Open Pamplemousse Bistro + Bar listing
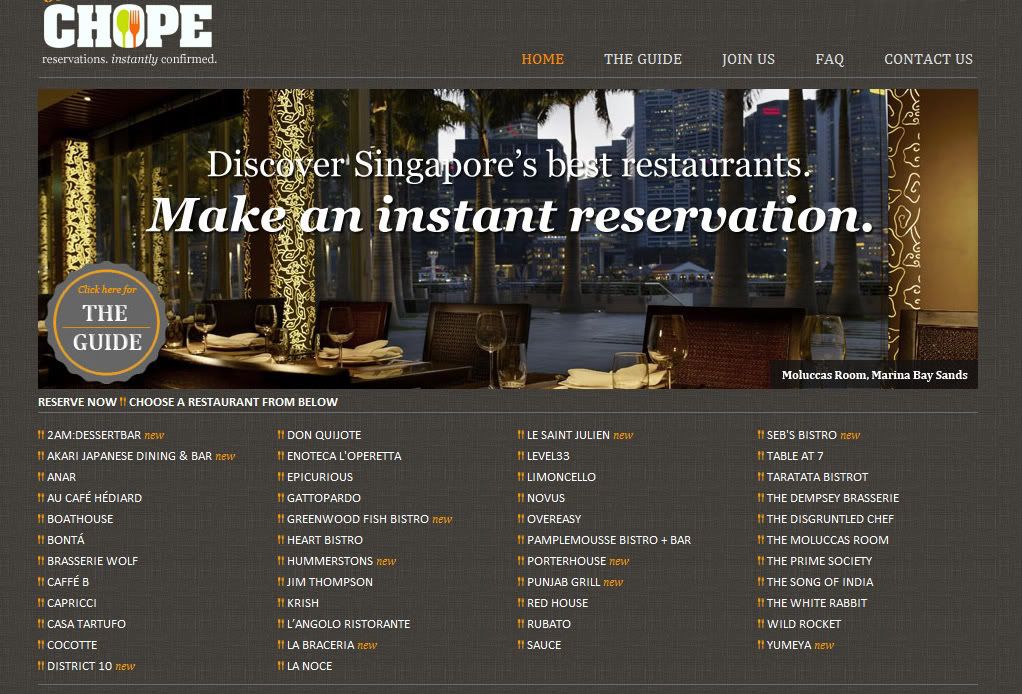This screenshot has height=694, width=1022. [609, 540]
